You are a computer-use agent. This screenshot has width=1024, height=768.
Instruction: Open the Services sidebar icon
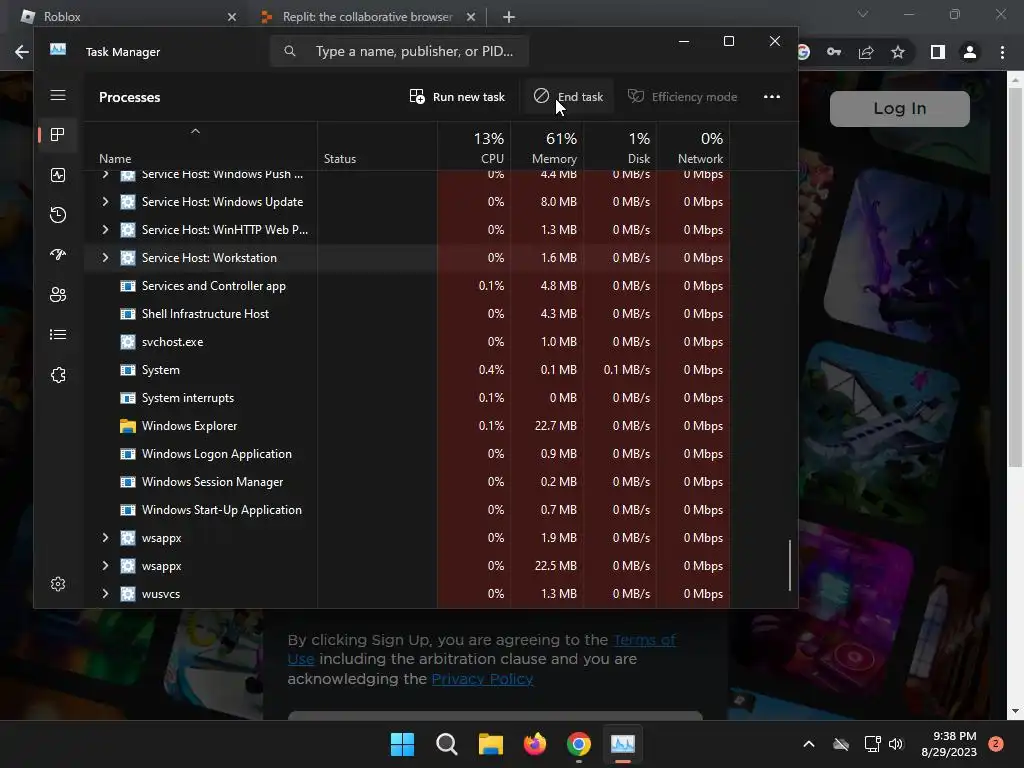58,375
